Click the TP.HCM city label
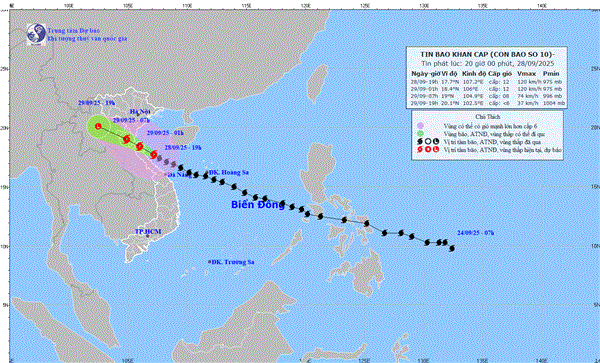The height and width of the screenshot is (363, 600). (148, 232)
